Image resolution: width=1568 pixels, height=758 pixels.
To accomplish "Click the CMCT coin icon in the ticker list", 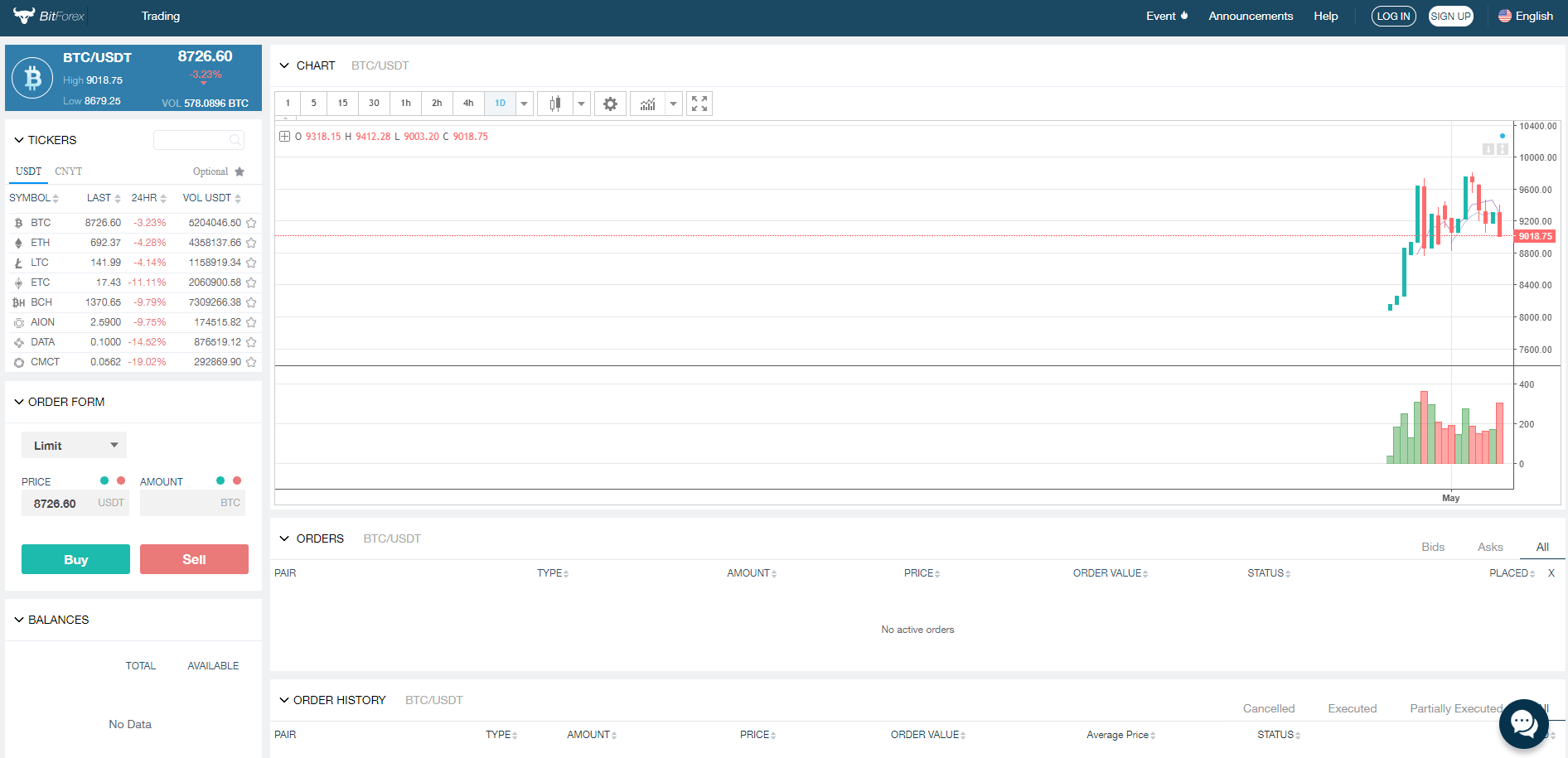I will pyautogui.click(x=18, y=362).
